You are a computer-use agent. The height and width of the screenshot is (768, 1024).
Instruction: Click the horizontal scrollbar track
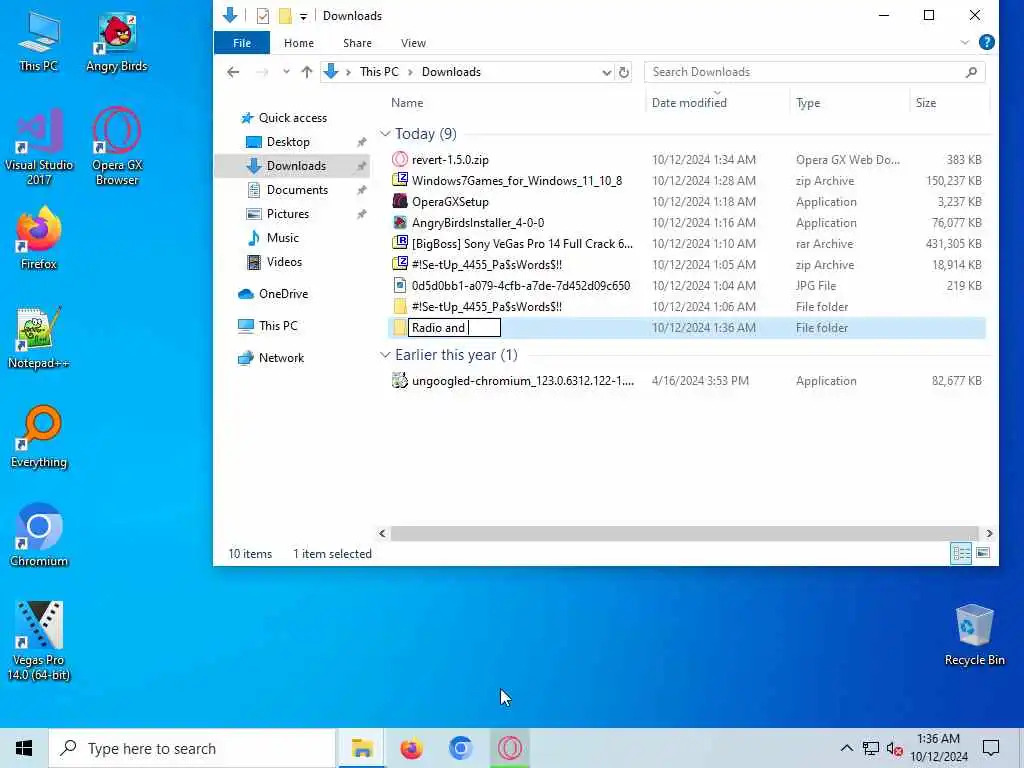pyautogui.click(x=684, y=534)
